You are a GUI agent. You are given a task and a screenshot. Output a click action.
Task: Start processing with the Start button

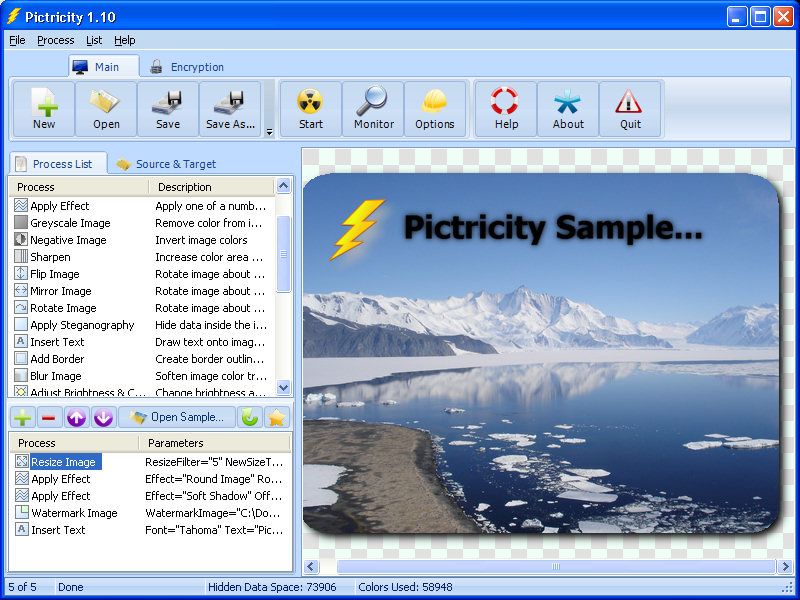point(311,109)
